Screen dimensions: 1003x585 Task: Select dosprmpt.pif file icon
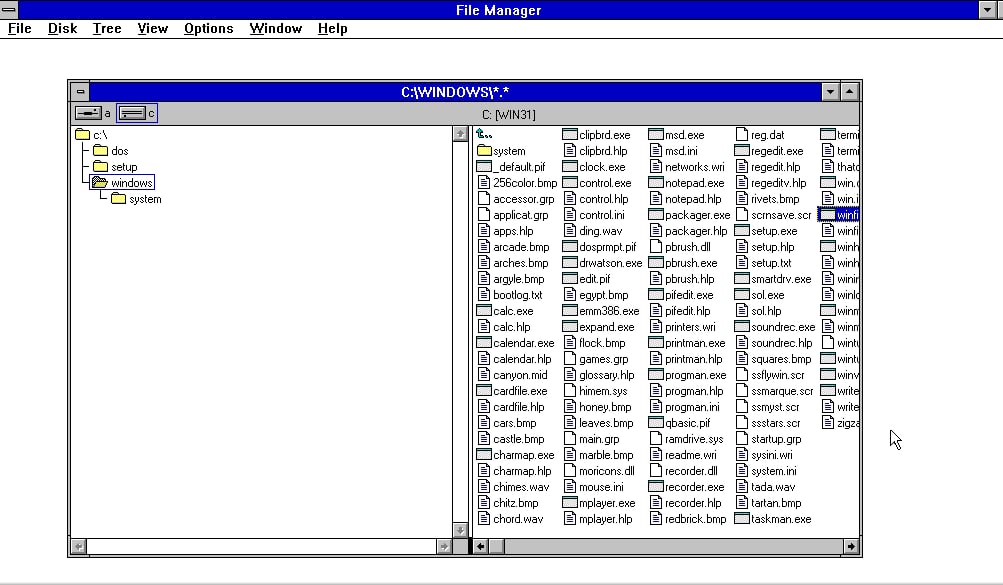click(569, 247)
